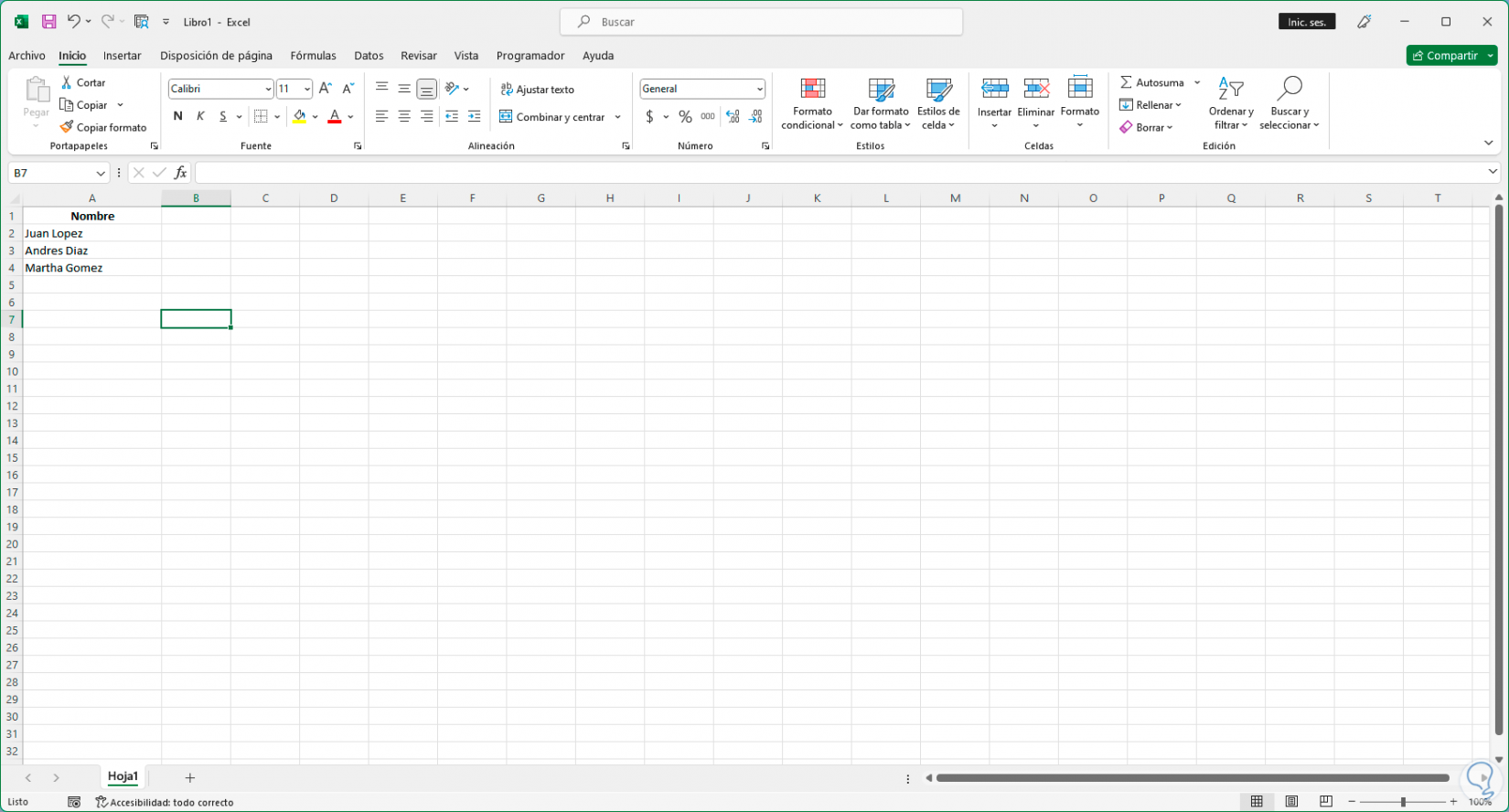Collapse the ribbon with the chevron

click(1489, 143)
